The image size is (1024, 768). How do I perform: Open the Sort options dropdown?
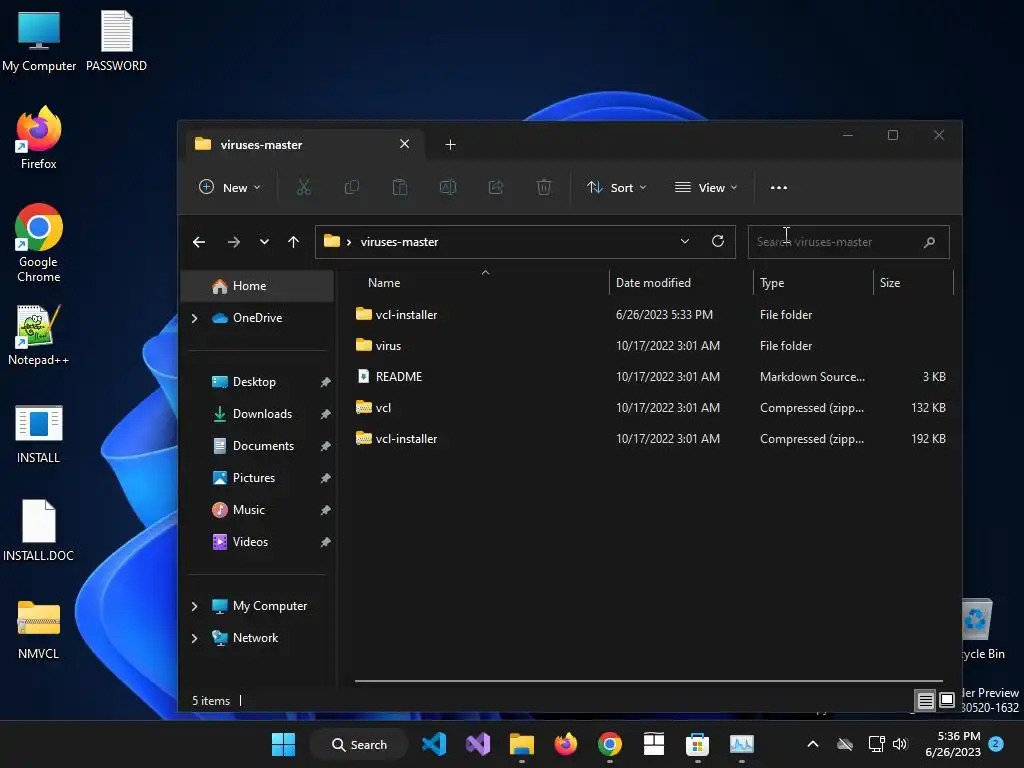click(x=616, y=187)
